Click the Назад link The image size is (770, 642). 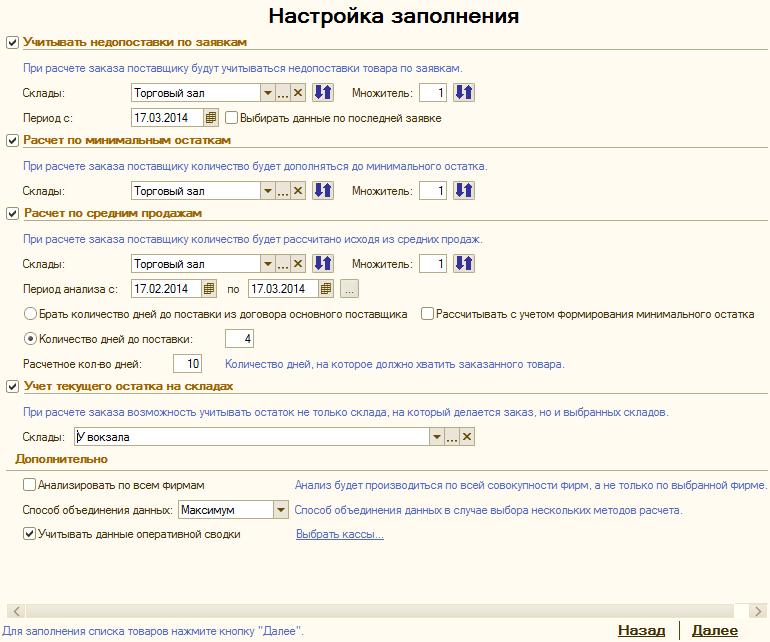[x=641, y=630]
